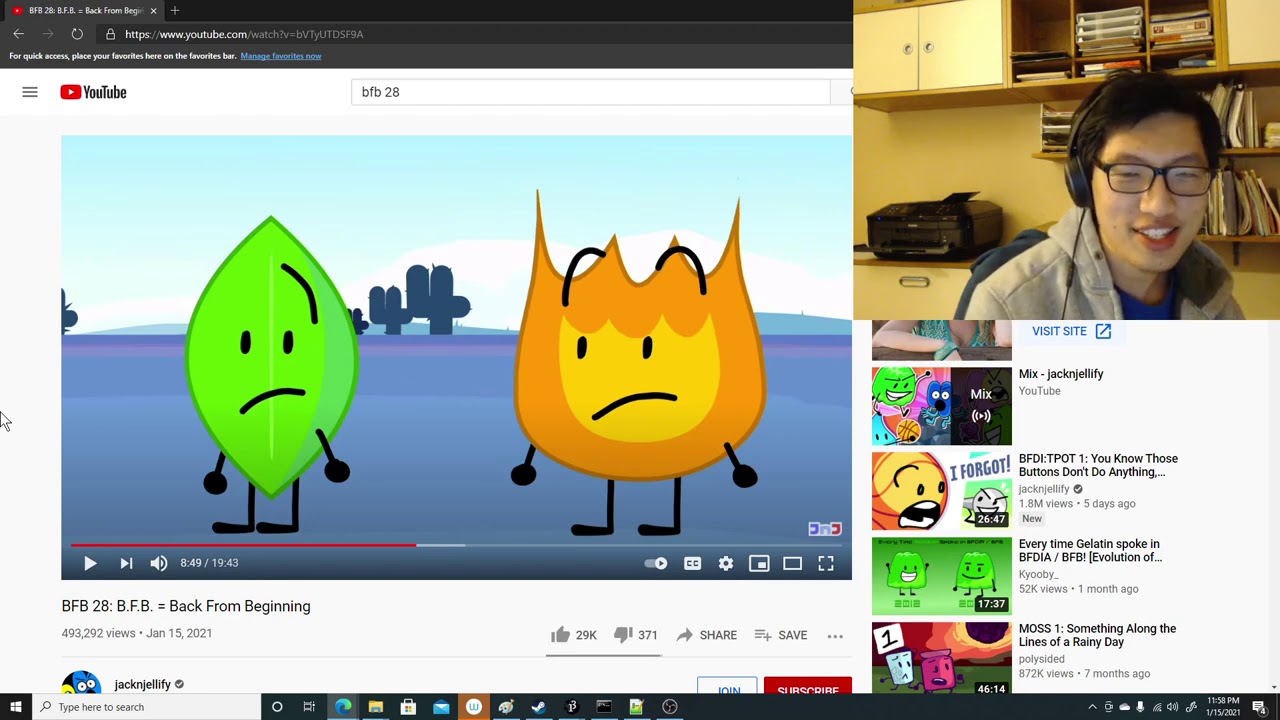Click VISIT SITE on the ad
Viewport: 1280px width, 720px height.
1071,331
